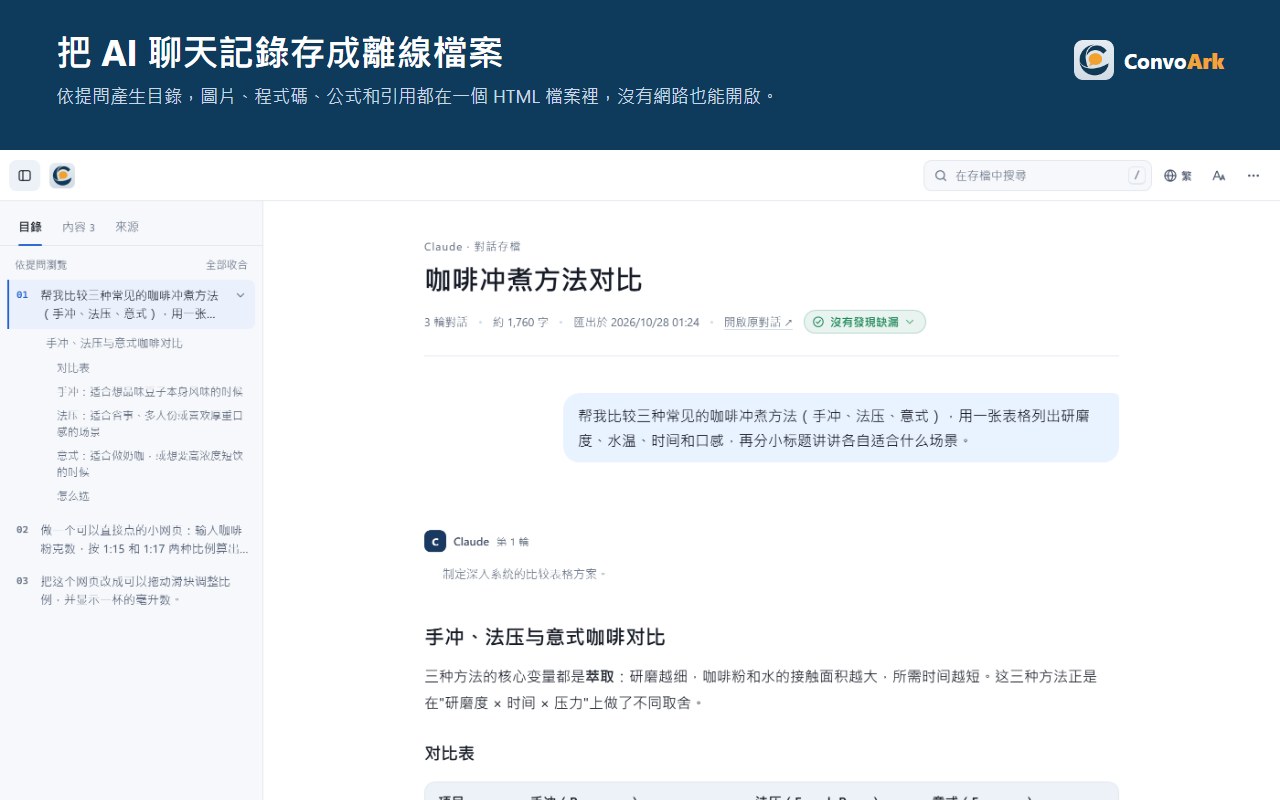This screenshot has width=1280, height=800.
Task: Open the 開啟原對話 link
Action: 758,322
